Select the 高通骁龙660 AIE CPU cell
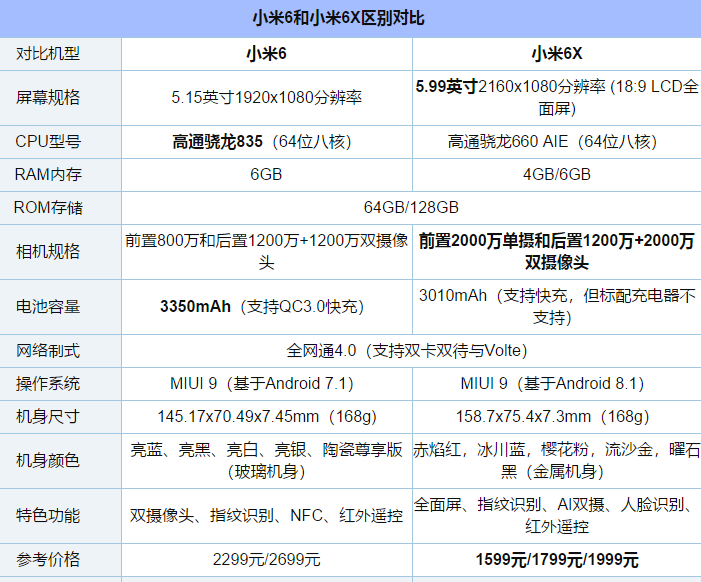This screenshot has width=701, height=582. pyautogui.click(x=556, y=141)
